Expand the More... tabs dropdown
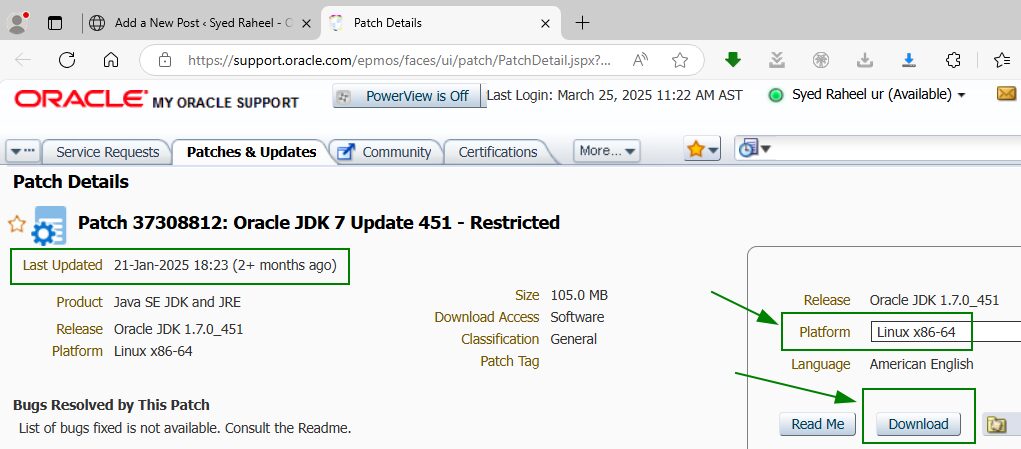The width and height of the screenshot is (1021, 449). point(607,151)
